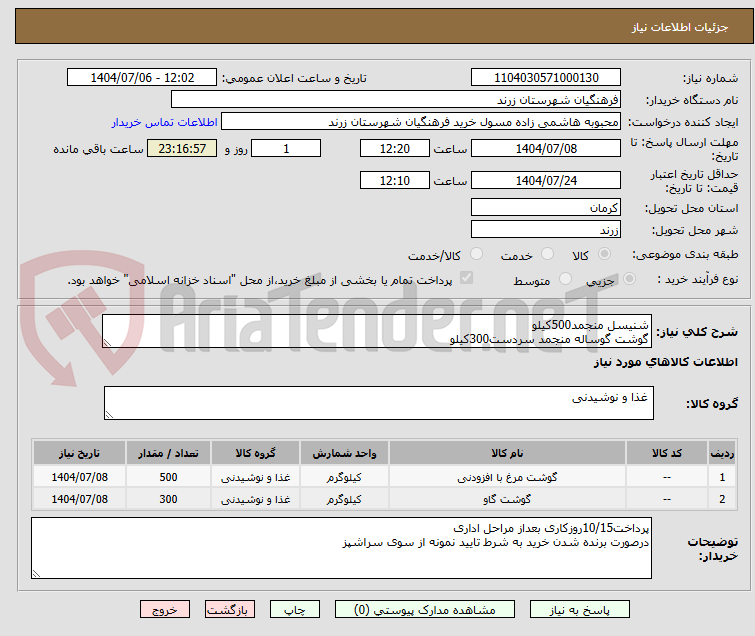Click the validity time field 12:10
755x636 pixels.
point(394,181)
